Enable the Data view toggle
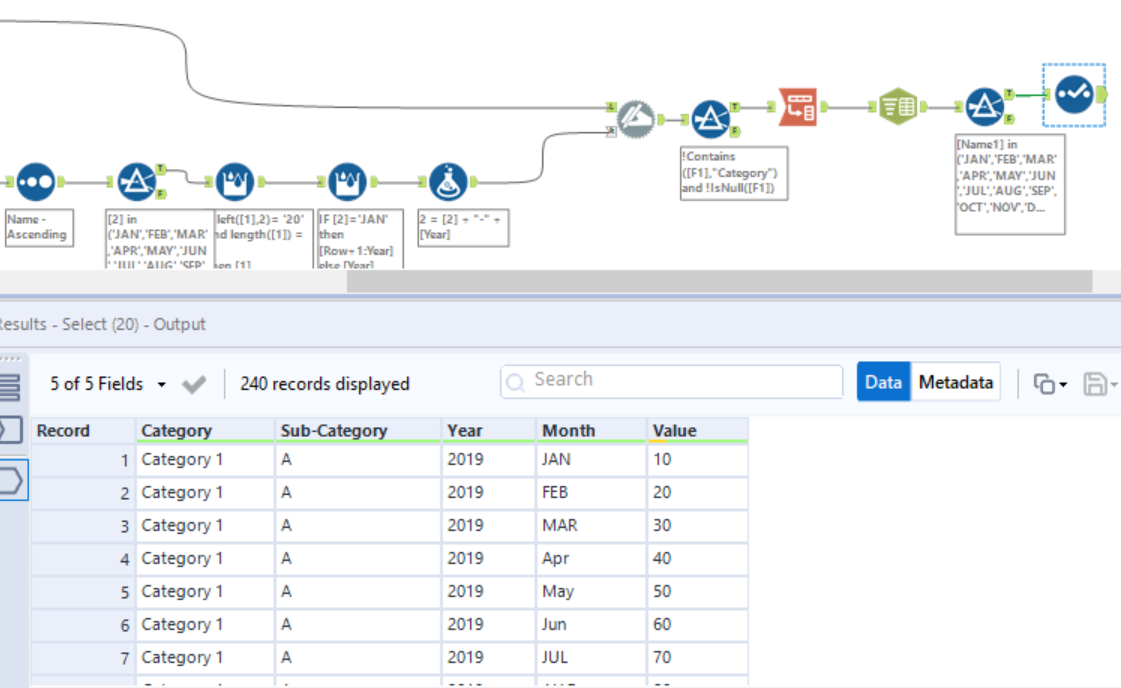 click(883, 382)
